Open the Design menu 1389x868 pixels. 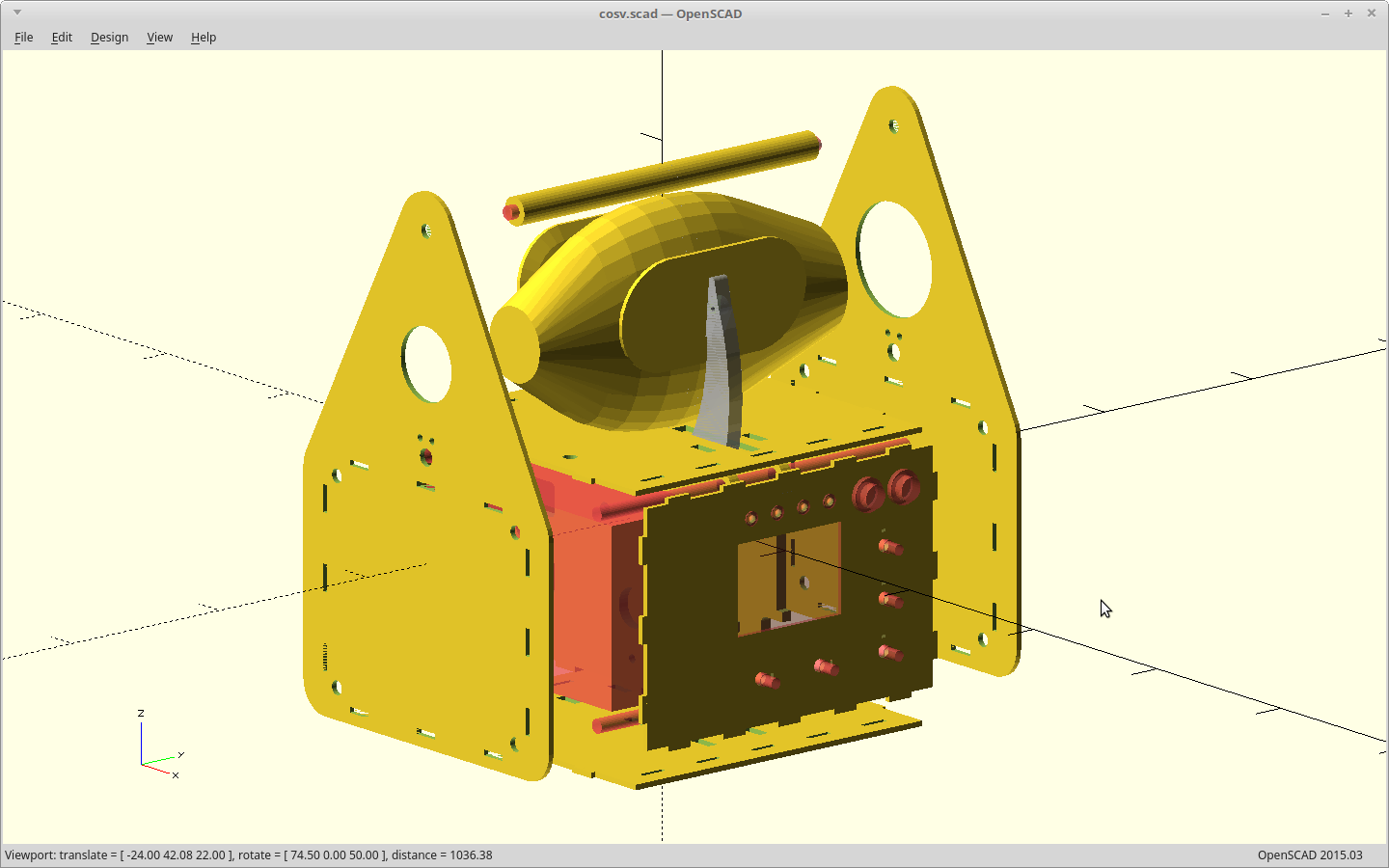(x=109, y=38)
